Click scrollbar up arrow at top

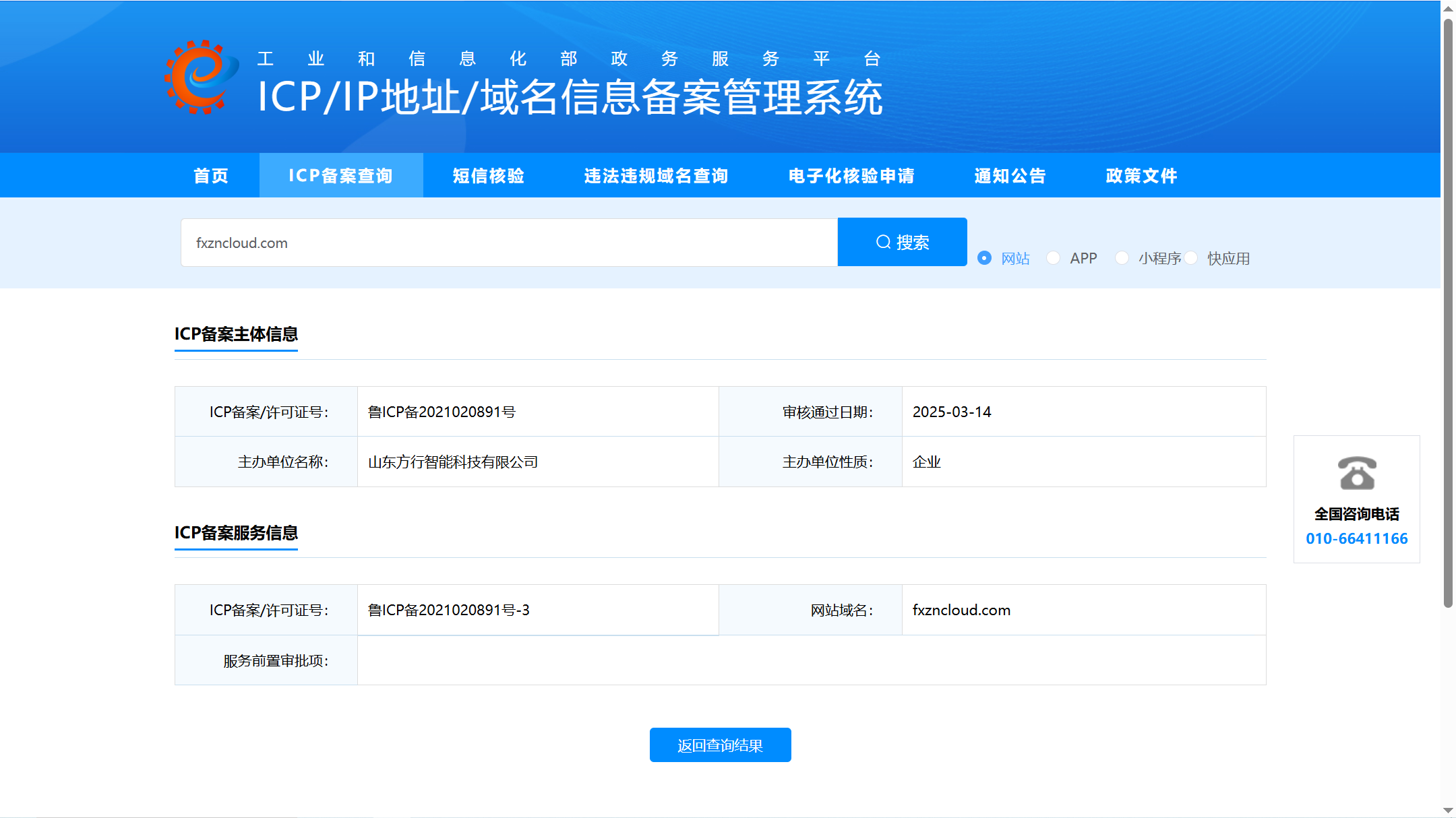pyautogui.click(x=1448, y=8)
